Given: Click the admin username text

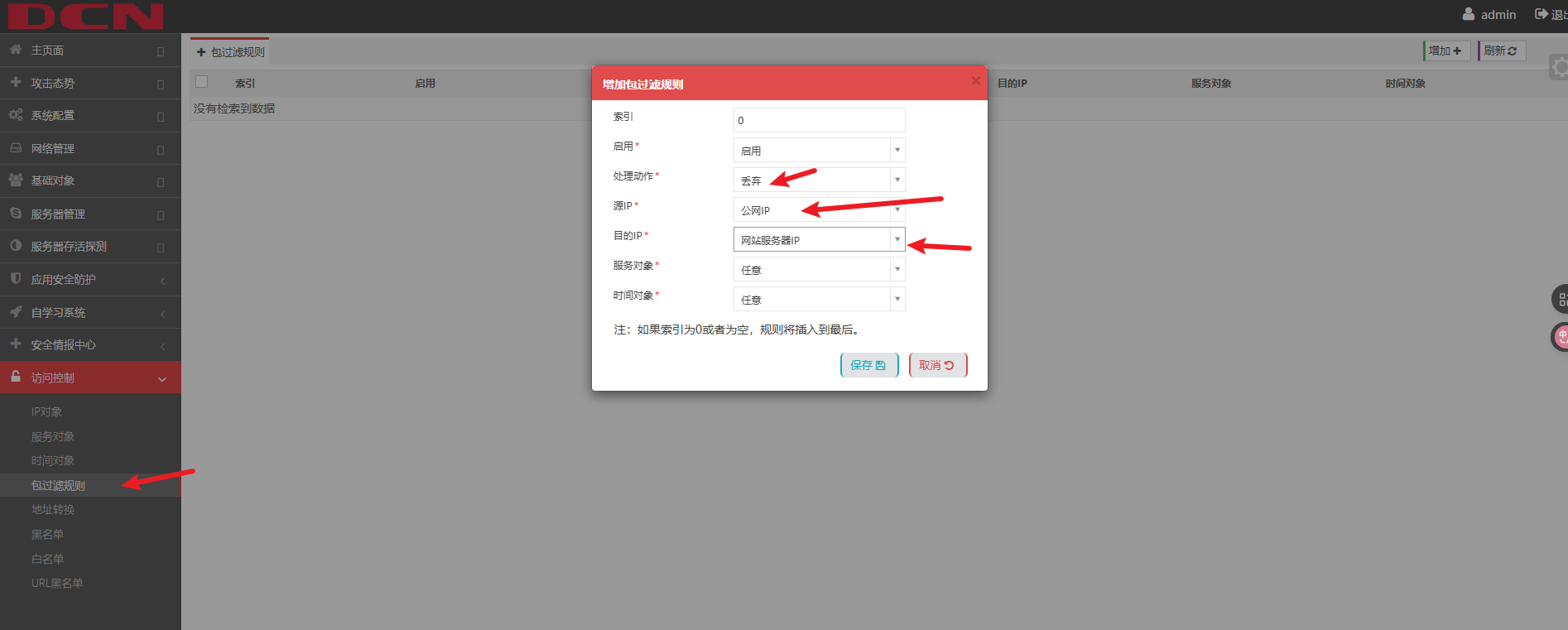Looking at the screenshot, I should pyautogui.click(x=1498, y=15).
